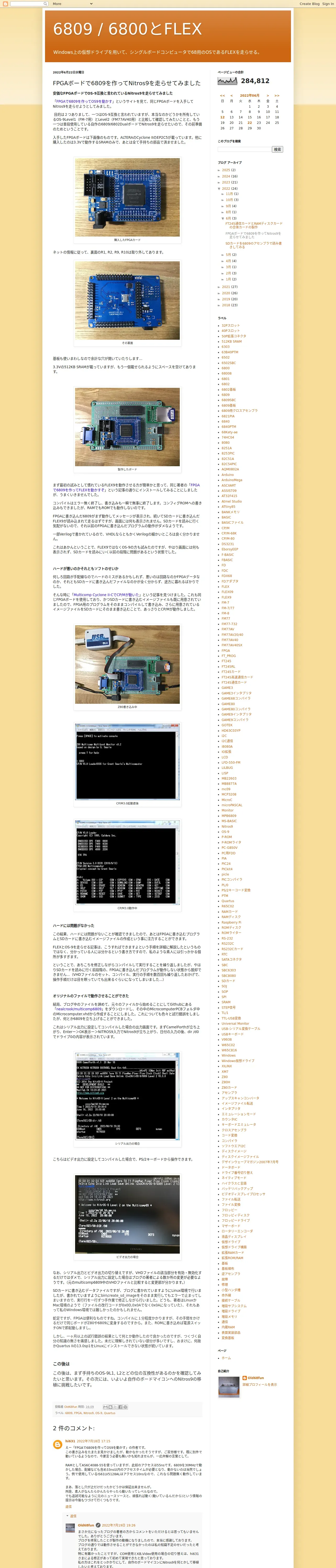The width and height of the screenshot is (336, 1568).
Task: Expand 5月 archive month
Action: click(x=223, y=255)
